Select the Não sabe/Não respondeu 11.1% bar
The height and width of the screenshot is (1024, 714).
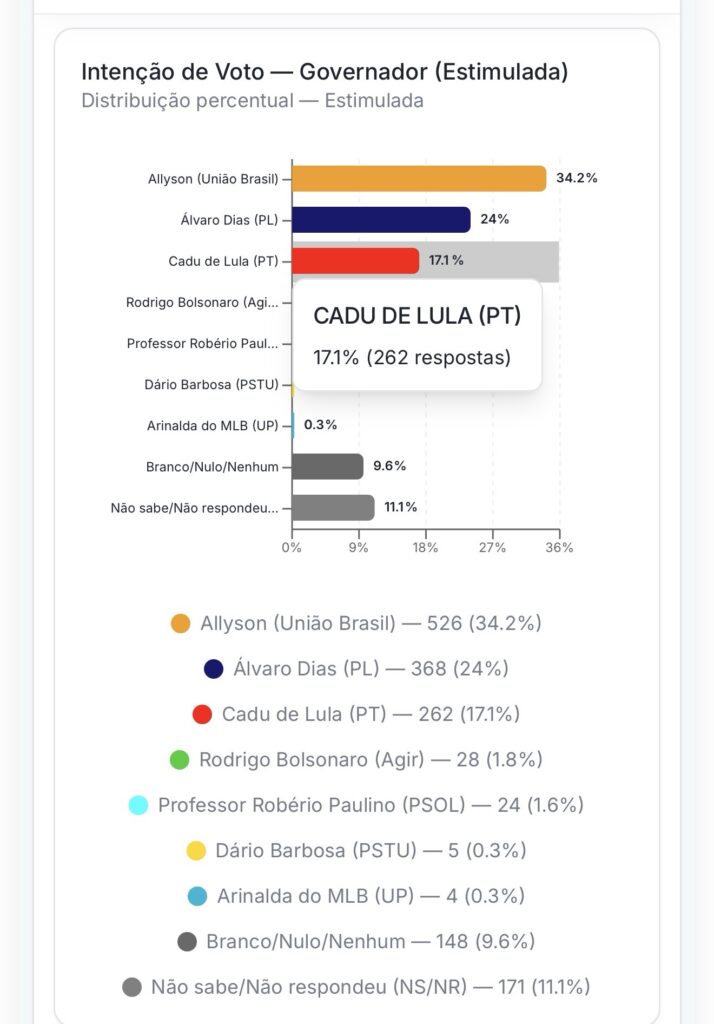(333, 507)
